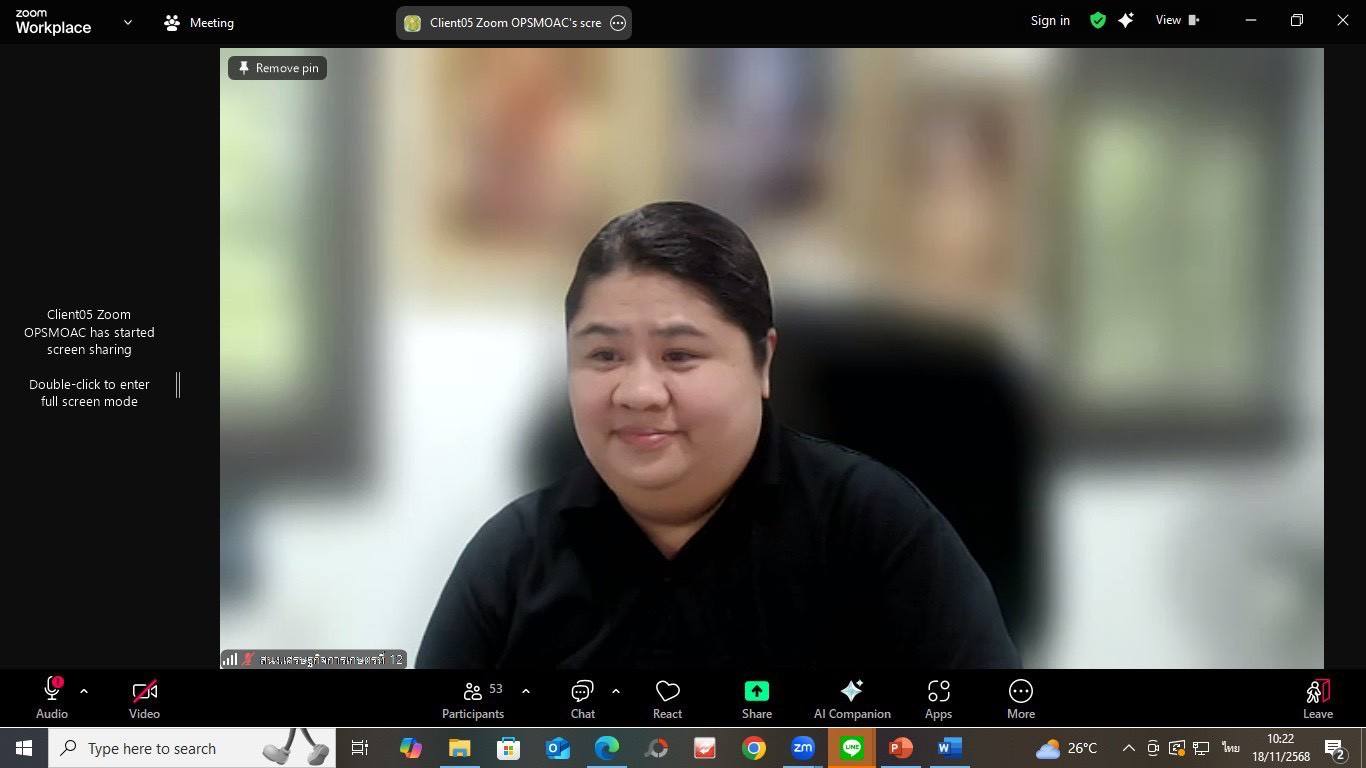The height and width of the screenshot is (768, 1366).
Task: Open the Chat panel
Action: pyautogui.click(x=582, y=699)
